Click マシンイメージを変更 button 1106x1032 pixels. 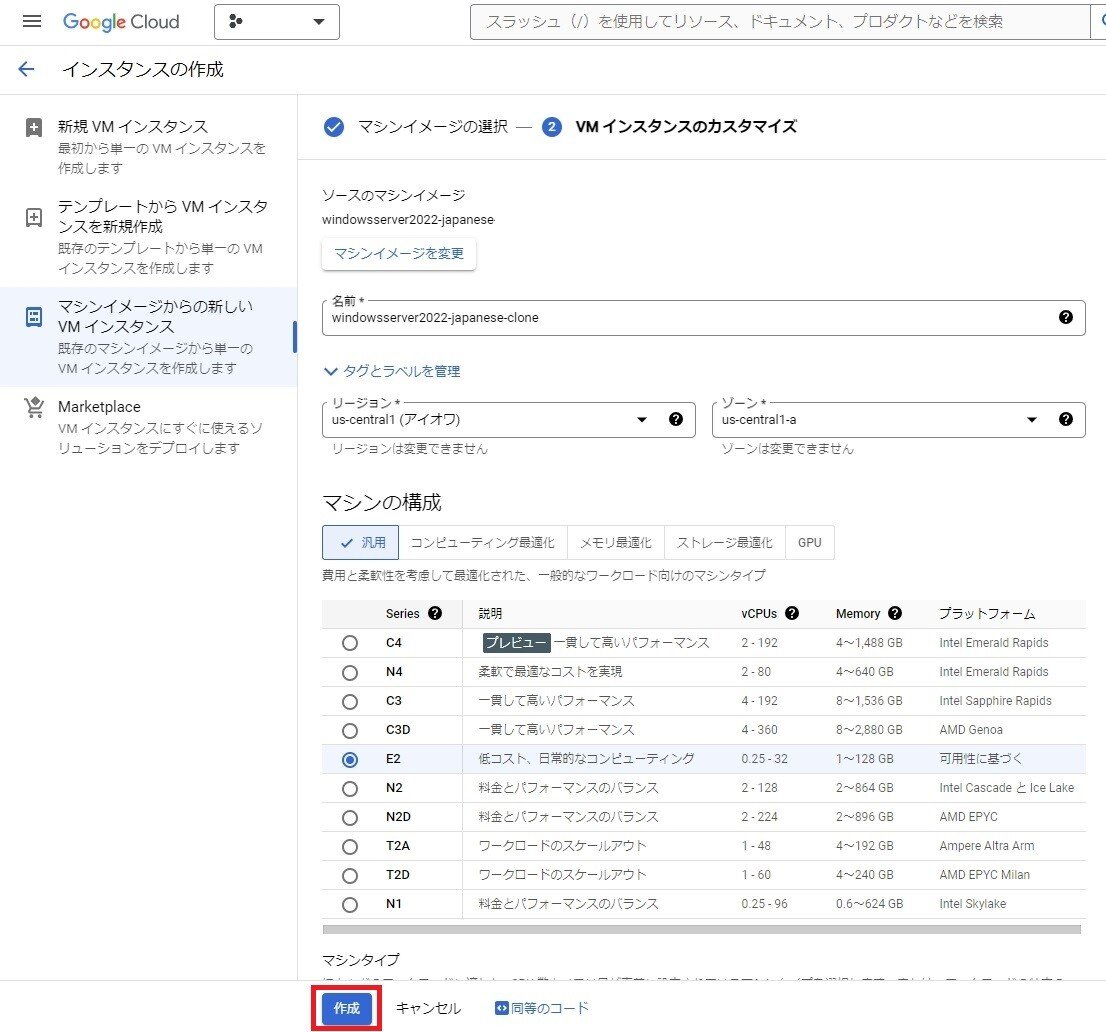399,253
